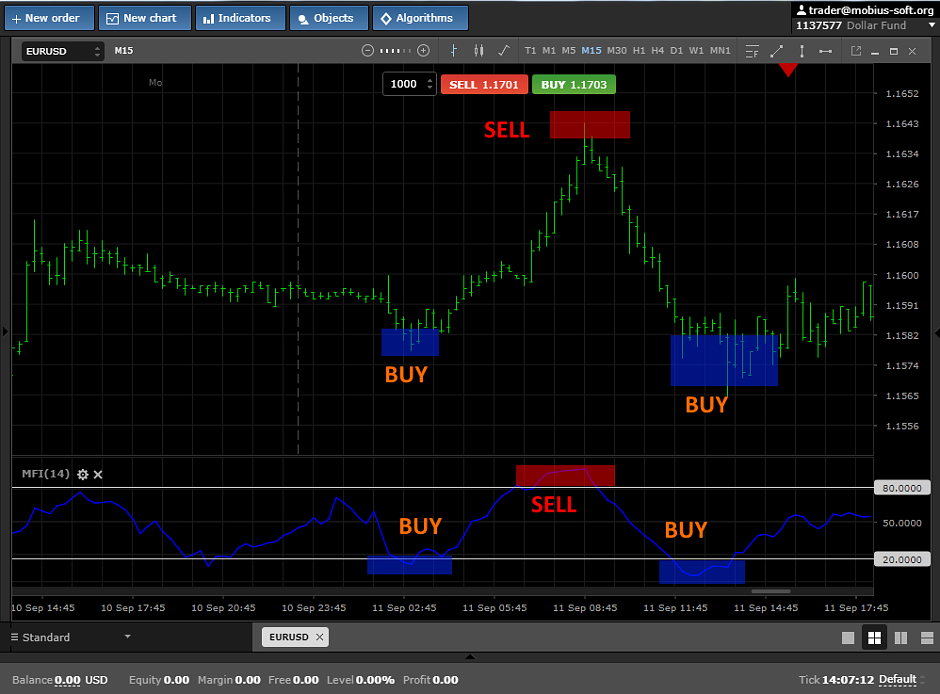Screen dimensions: 940x694
Task: Zoom in the chart with plus icon
Action: (x=423, y=51)
